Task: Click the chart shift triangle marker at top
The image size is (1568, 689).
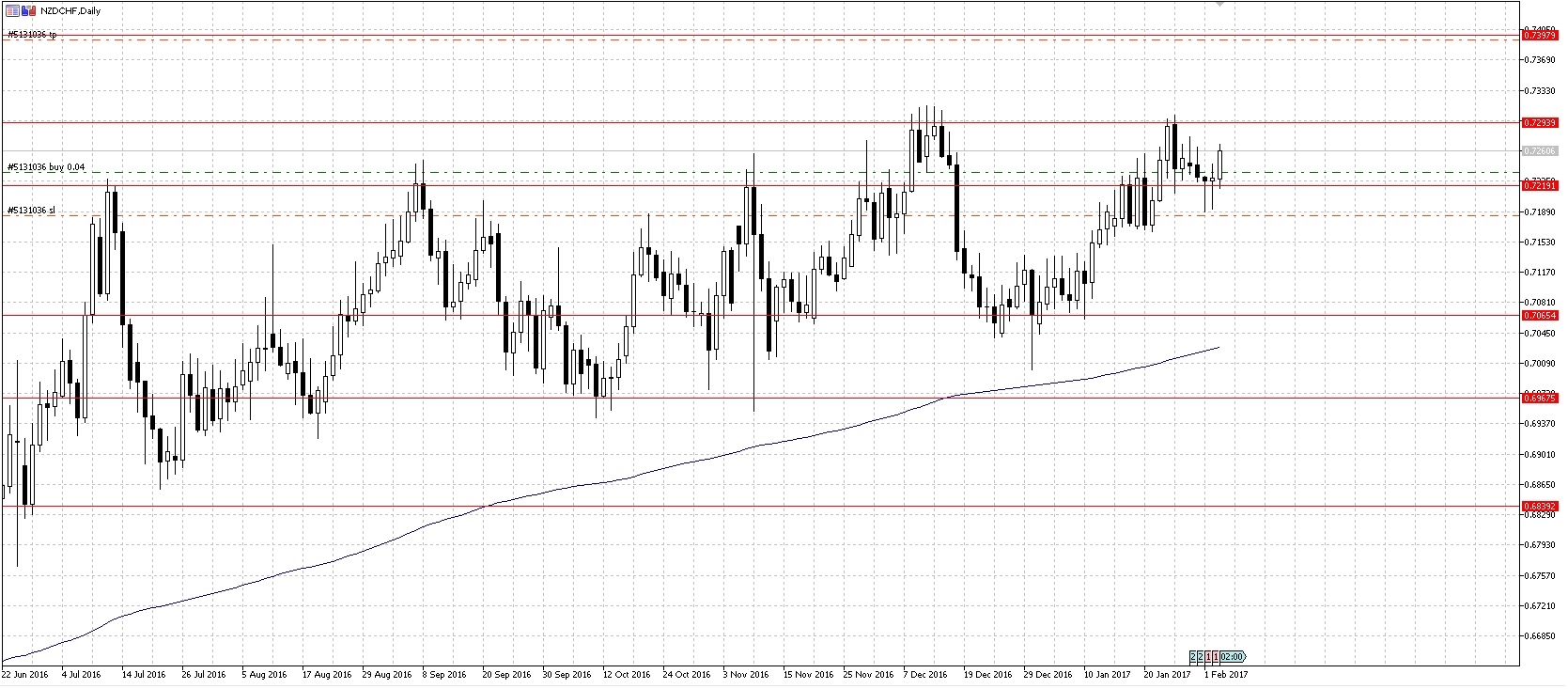Action: 1219,4
